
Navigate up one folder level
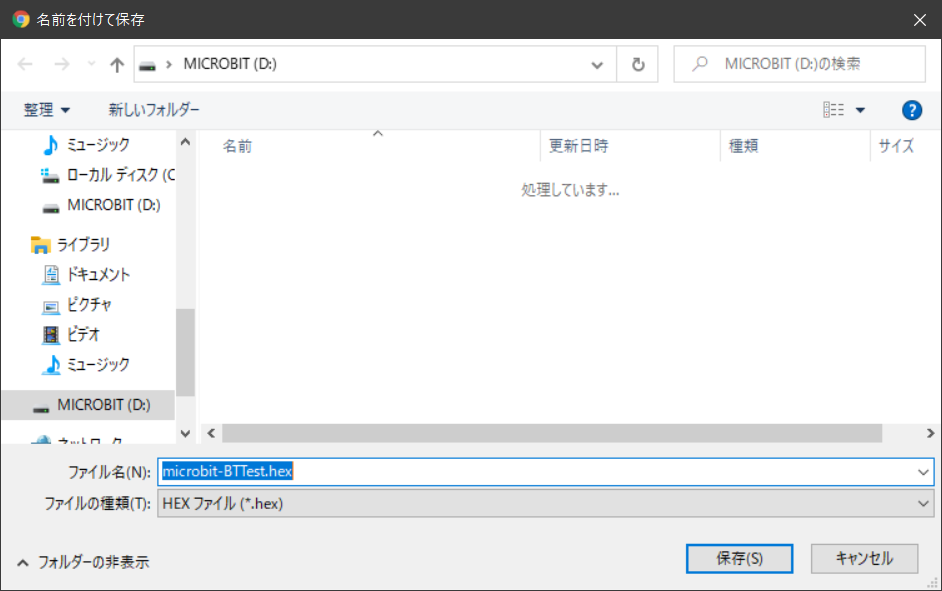click(116, 63)
